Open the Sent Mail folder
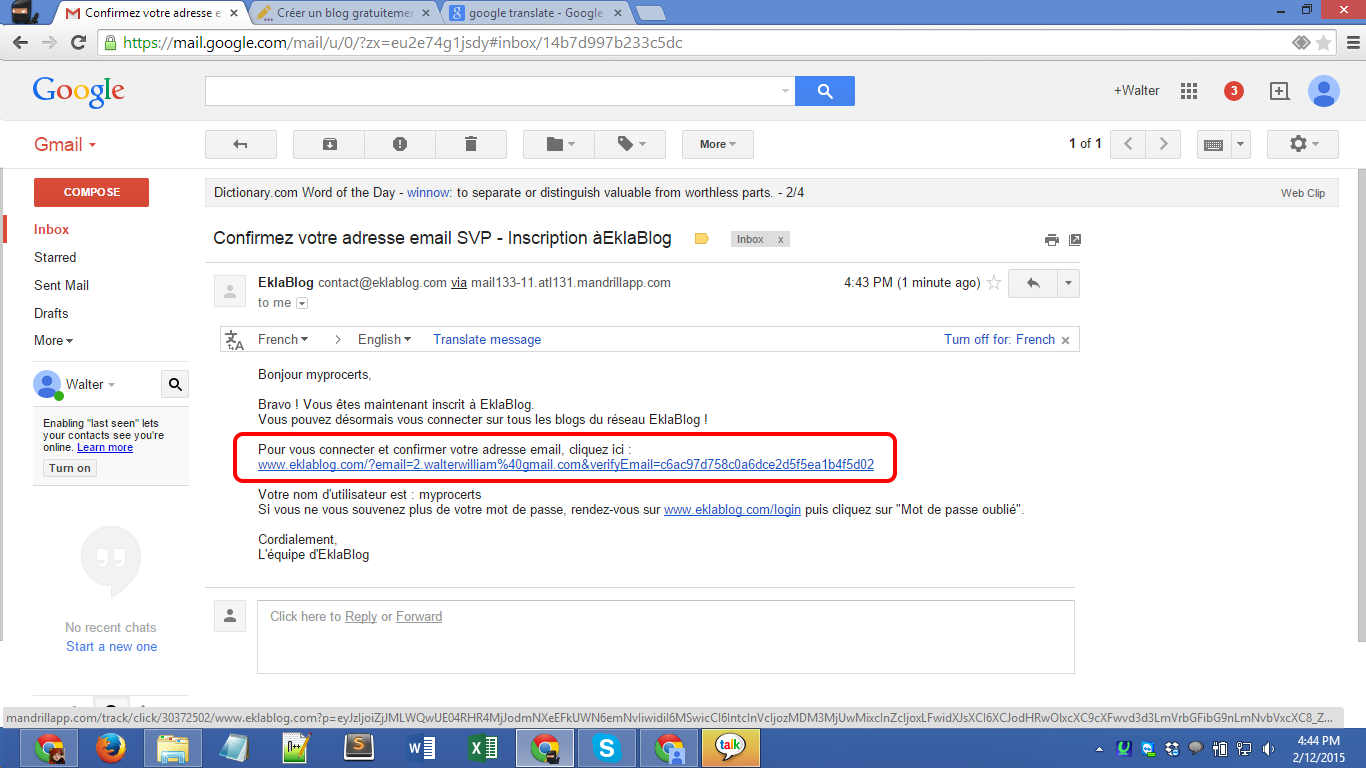The height and width of the screenshot is (768, 1366). click(x=62, y=285)
